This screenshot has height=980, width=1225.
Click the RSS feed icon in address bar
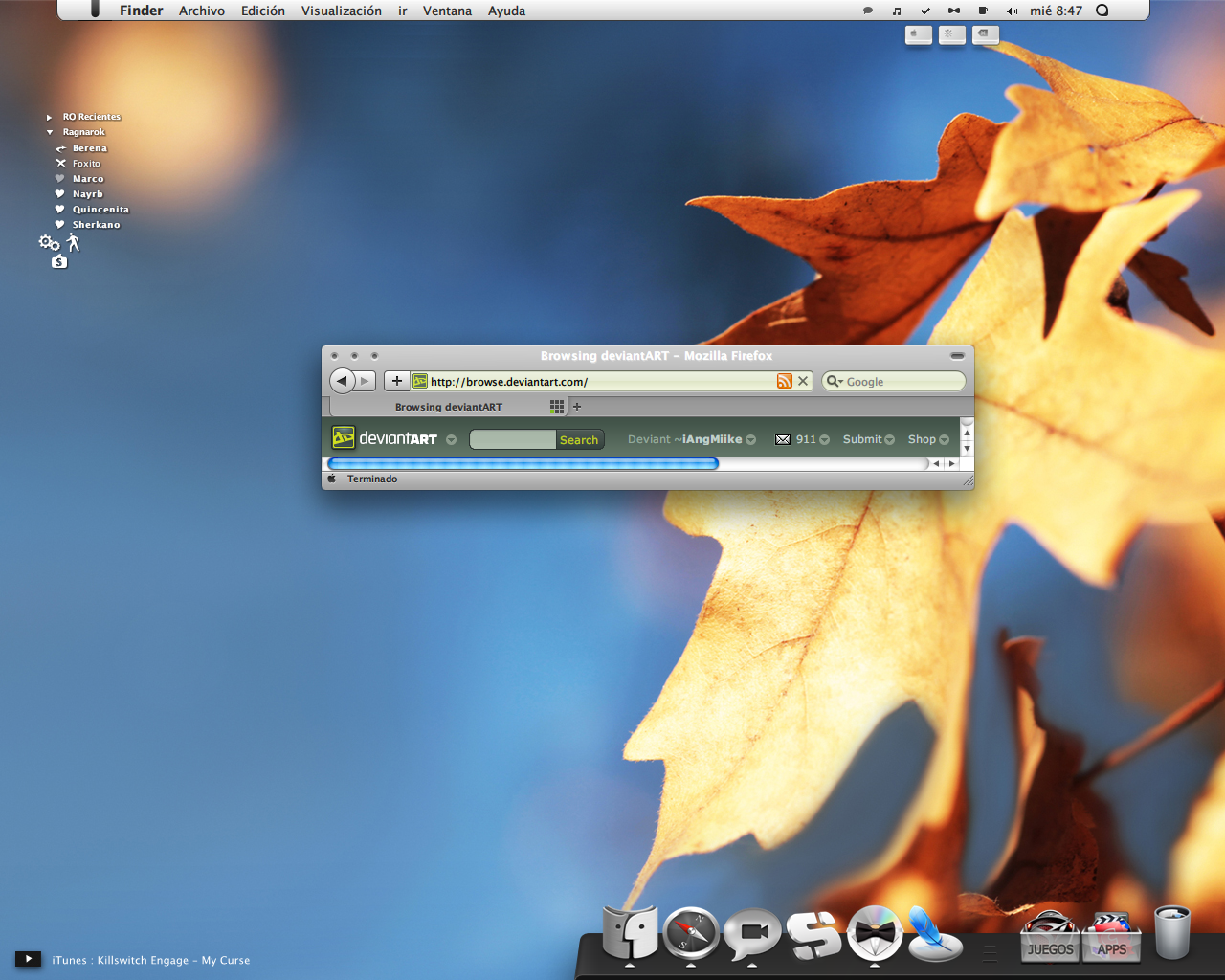pyautogui.click(x=785, y=381)
